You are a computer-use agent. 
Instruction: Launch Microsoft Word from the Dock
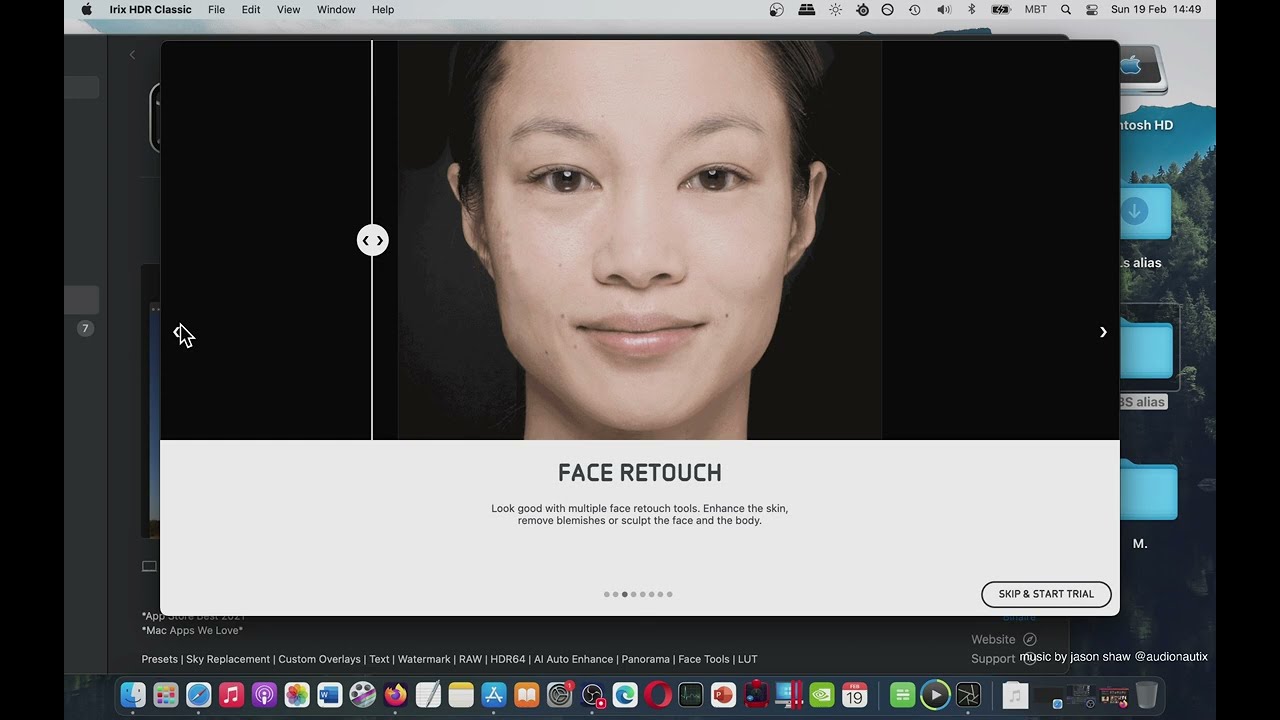[329, 695]
